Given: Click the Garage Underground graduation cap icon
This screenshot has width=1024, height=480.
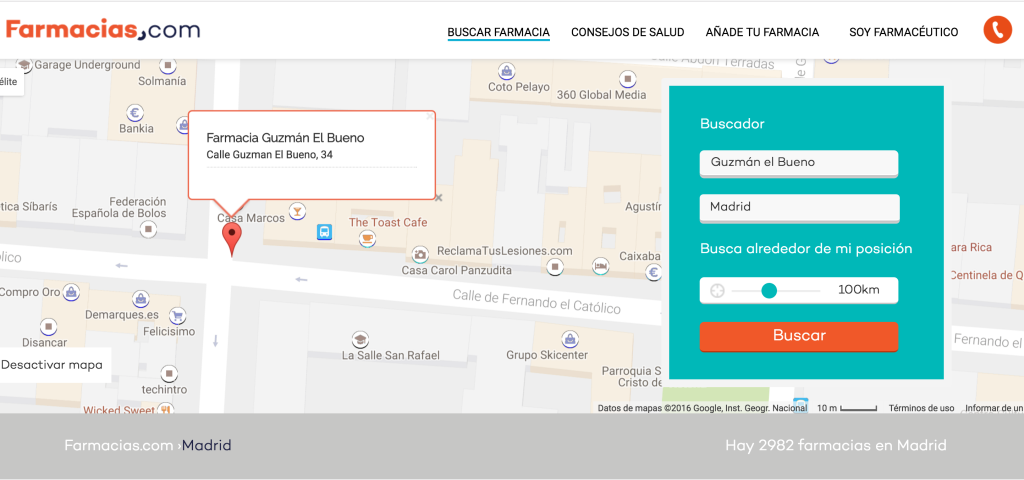Looking at the screenshot, I should pyautogui.click(x=25, y=65).
